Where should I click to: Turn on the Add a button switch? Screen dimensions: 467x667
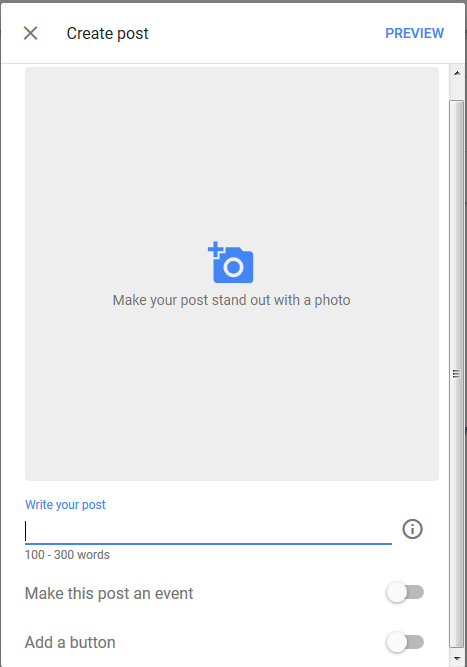coord(405,642)
